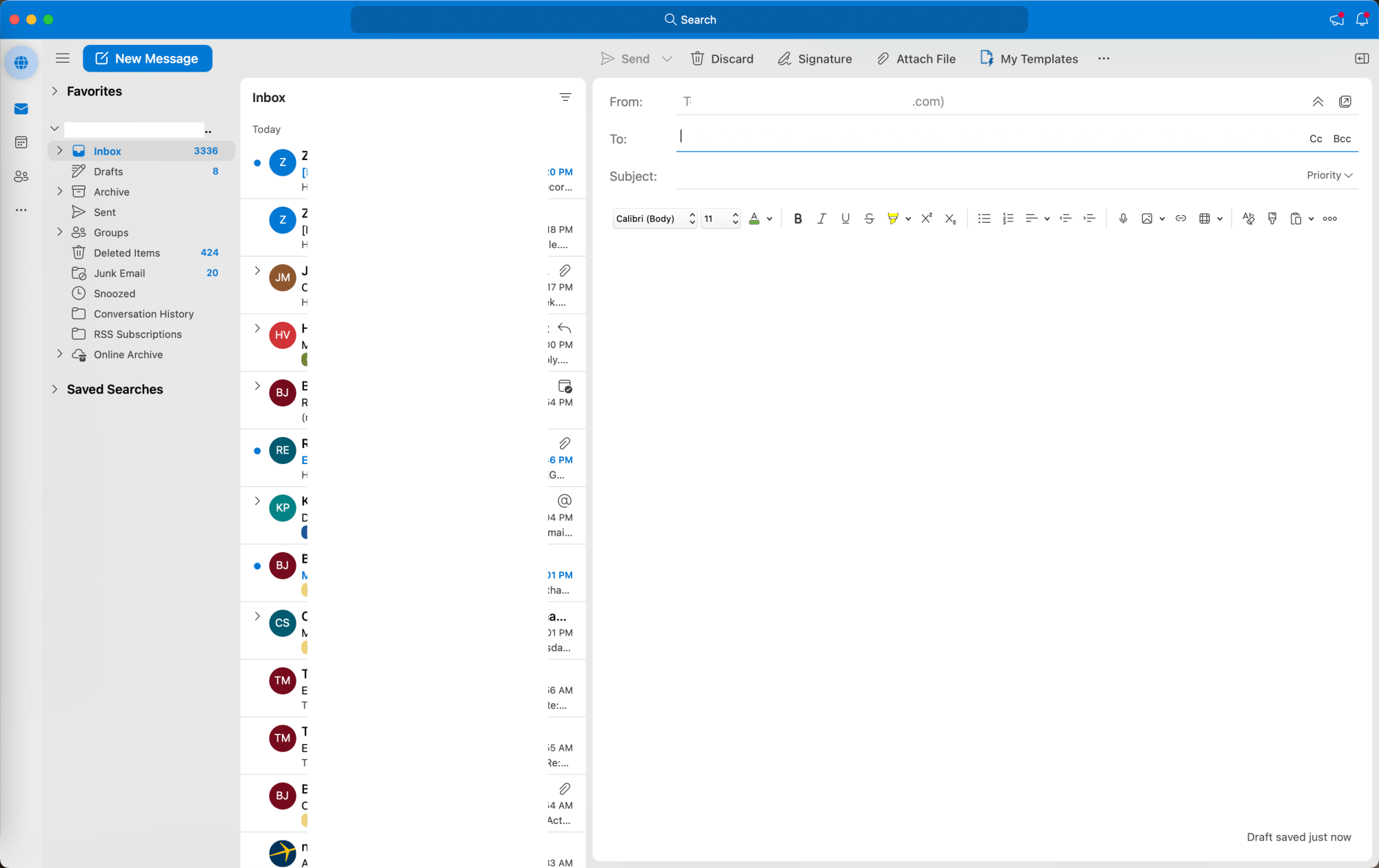Click the To recipient field
Screen dimensions: 1379x868
coord(989,137)
